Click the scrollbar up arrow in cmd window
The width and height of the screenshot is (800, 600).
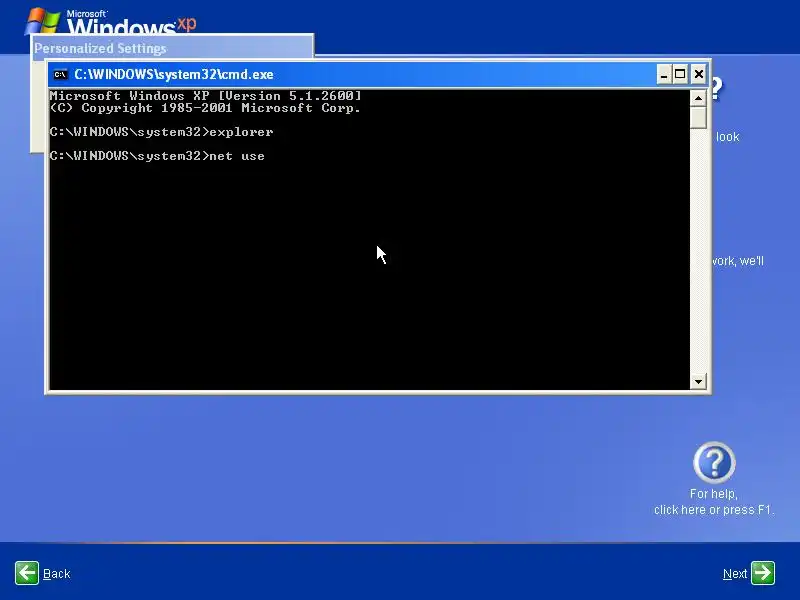click(x=698, y=98)
